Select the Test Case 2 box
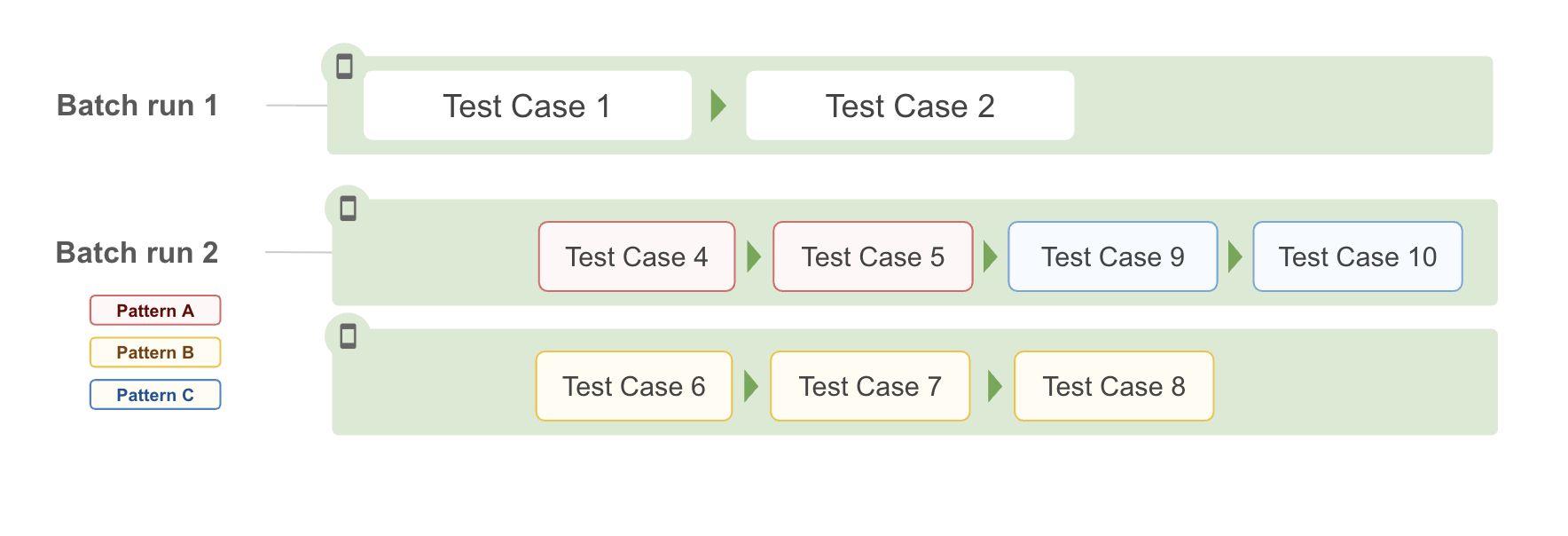Screen dimensions: 1568x536 pyautogui.click(x=910, y=106)
